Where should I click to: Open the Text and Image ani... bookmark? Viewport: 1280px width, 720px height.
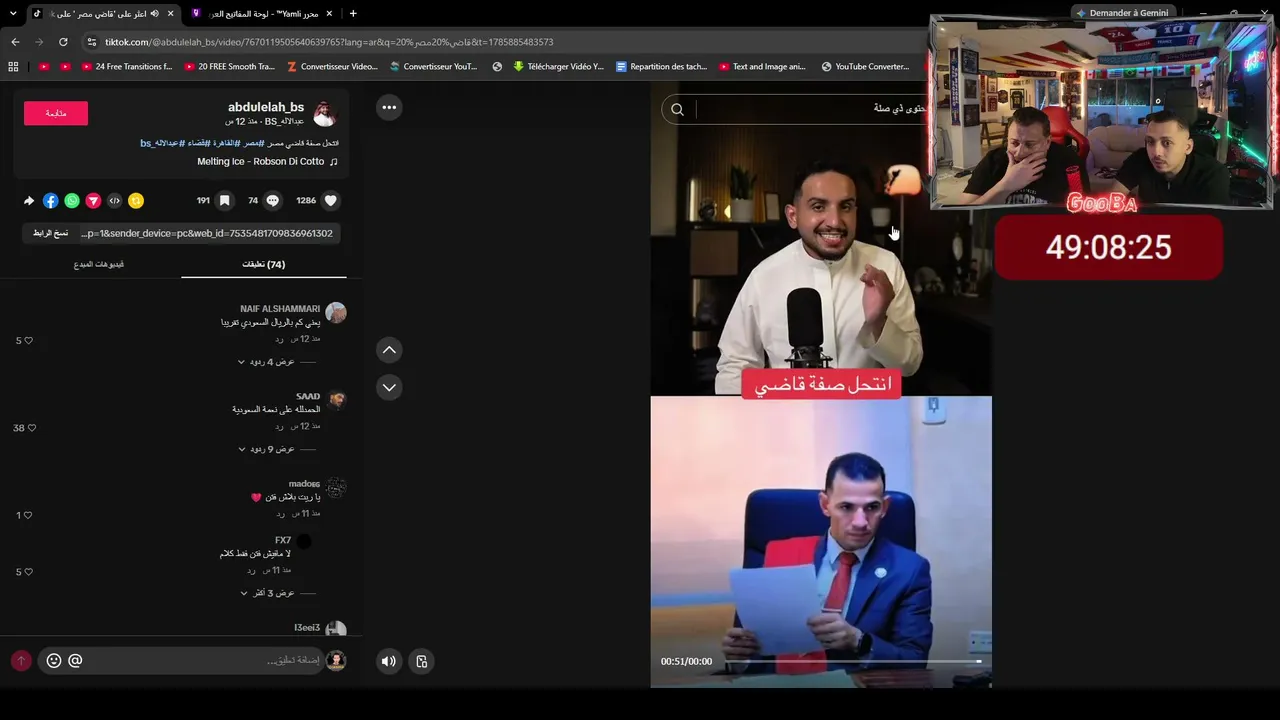tap(762, 67)
